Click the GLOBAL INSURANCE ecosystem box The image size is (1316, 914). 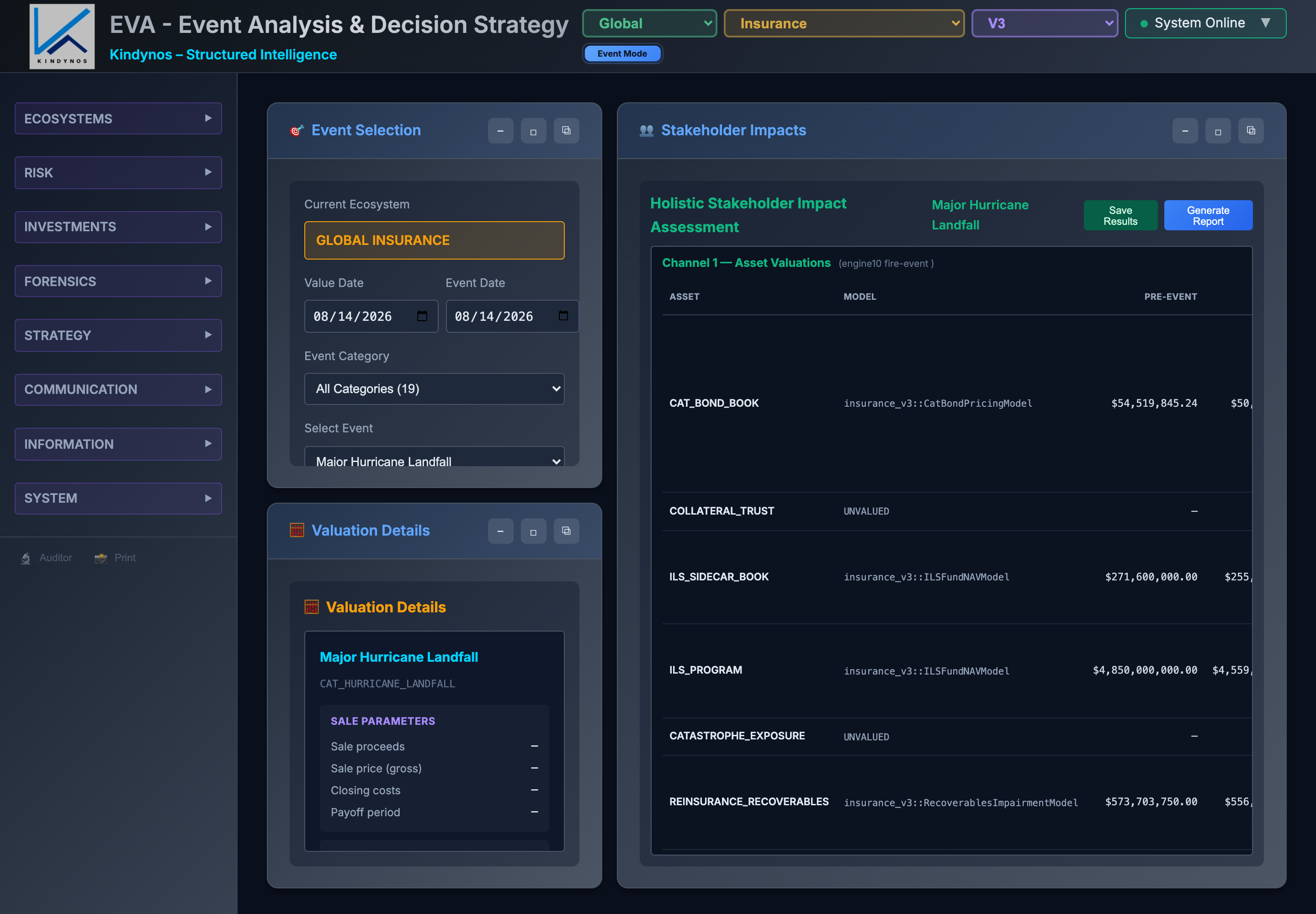[x=434, y=240]
